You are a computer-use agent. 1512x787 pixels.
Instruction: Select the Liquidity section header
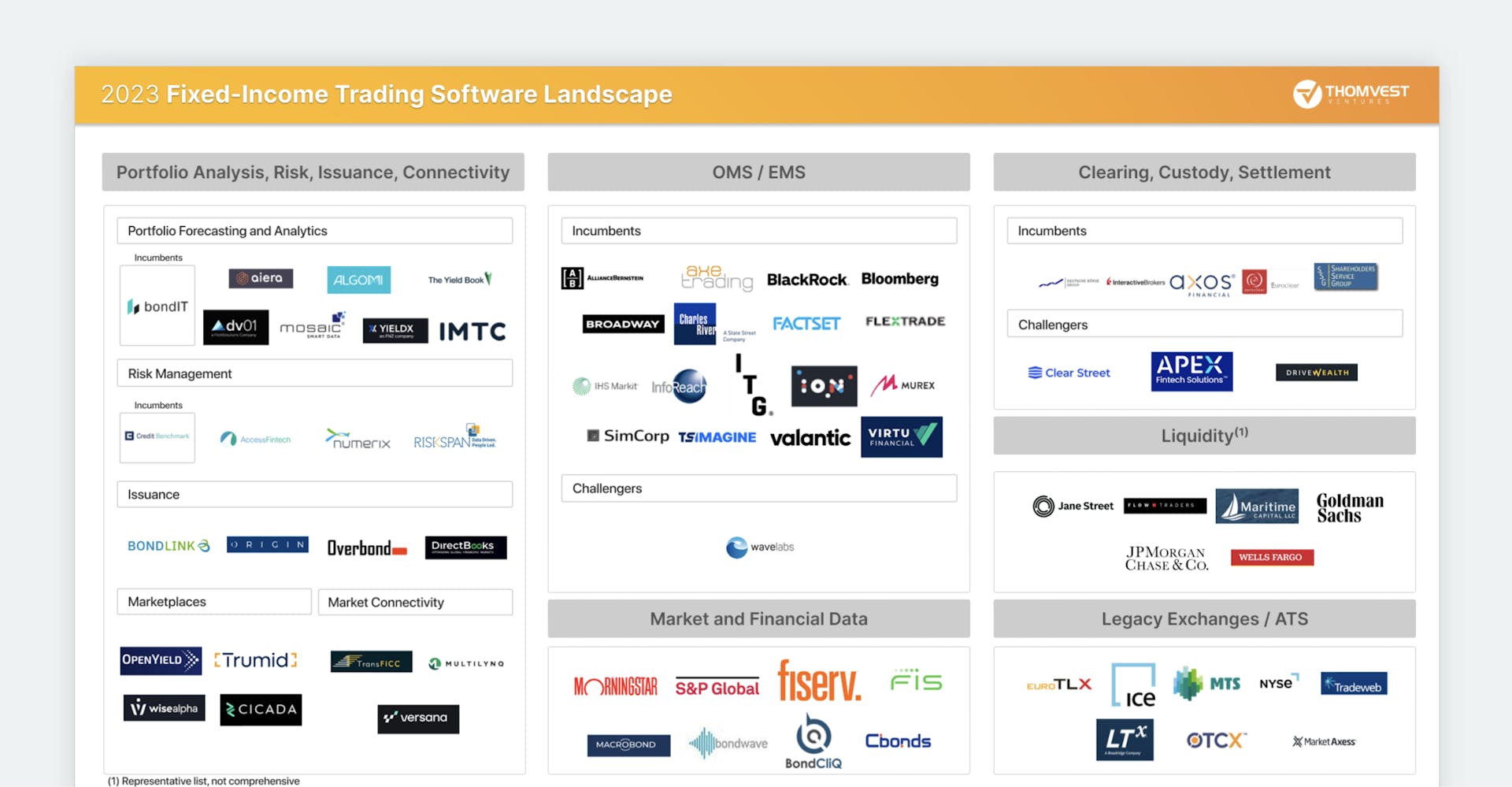click(x=1205, y=436)
